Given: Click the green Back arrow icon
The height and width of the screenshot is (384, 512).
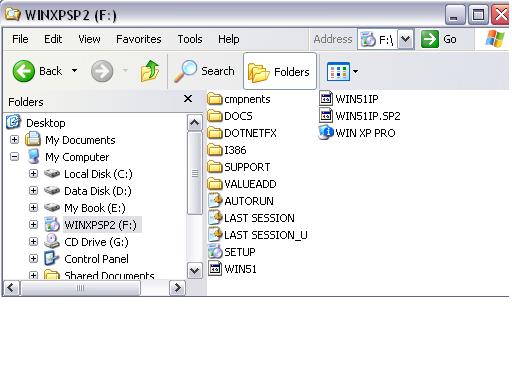Looking at the screenshot, I should (x=23, y=71).
